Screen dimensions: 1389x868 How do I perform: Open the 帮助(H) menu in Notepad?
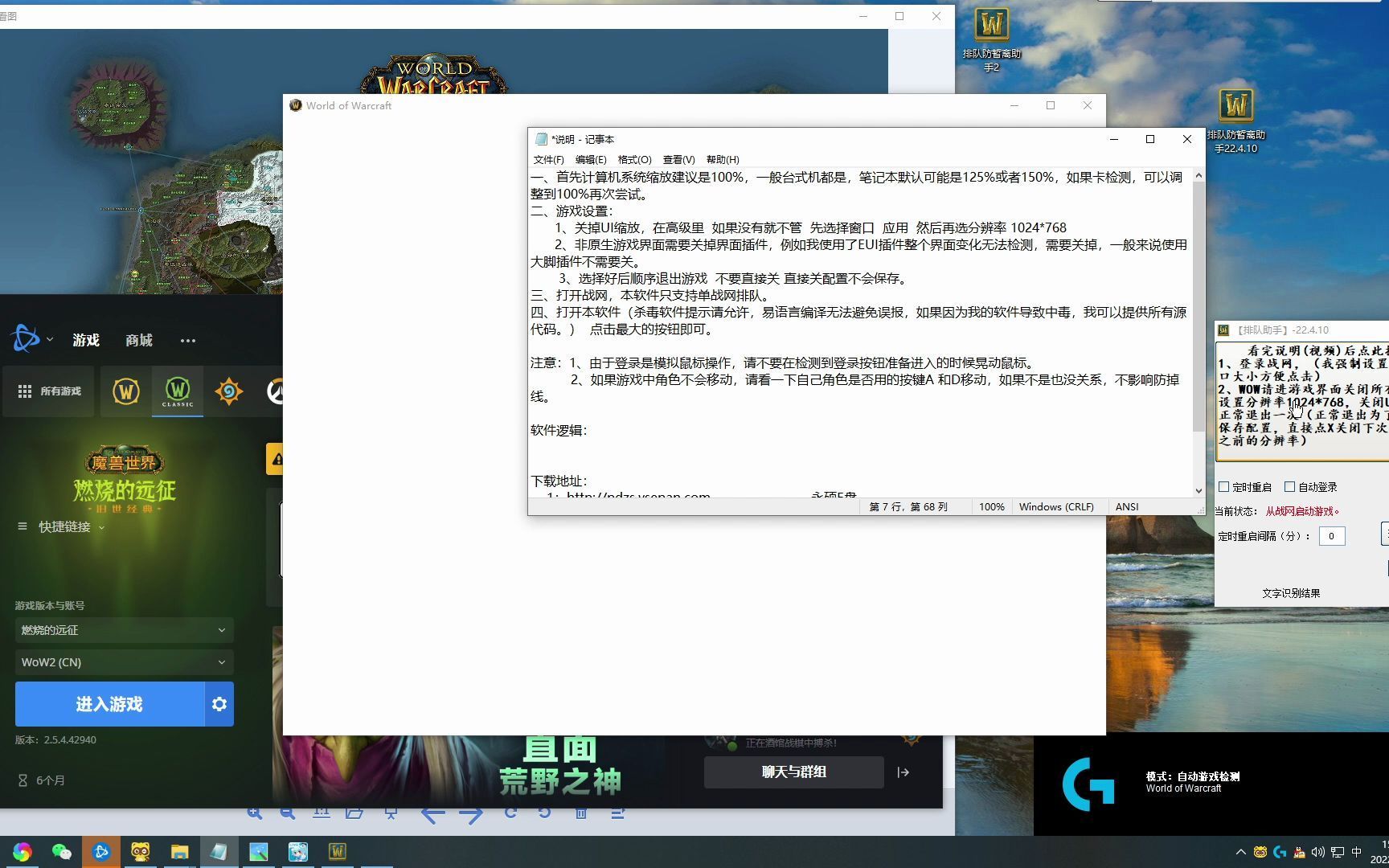[x=723, y=160]
